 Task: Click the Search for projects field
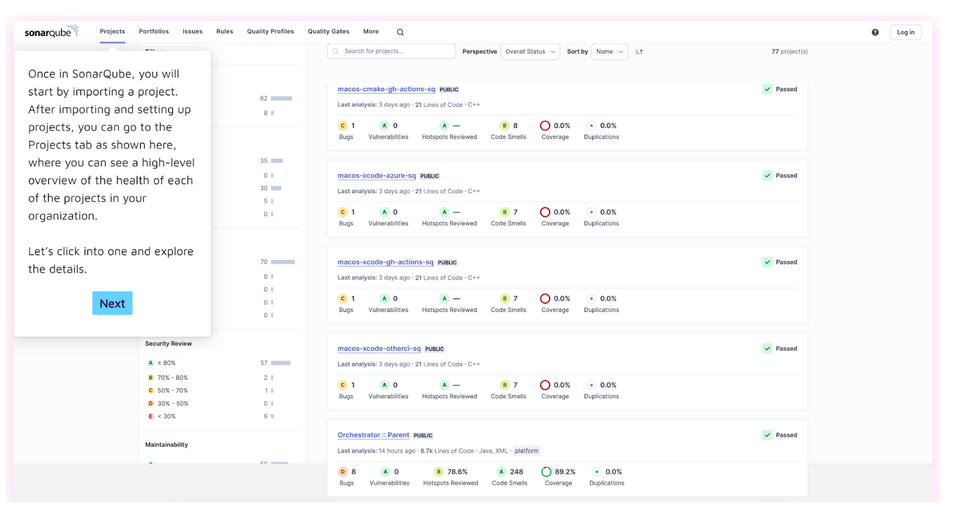click(x=391, y=51)
